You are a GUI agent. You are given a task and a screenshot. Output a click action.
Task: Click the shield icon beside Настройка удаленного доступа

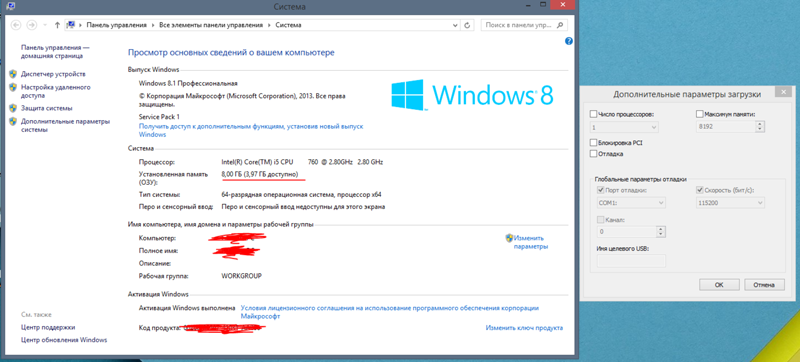(x=13, y=87)
